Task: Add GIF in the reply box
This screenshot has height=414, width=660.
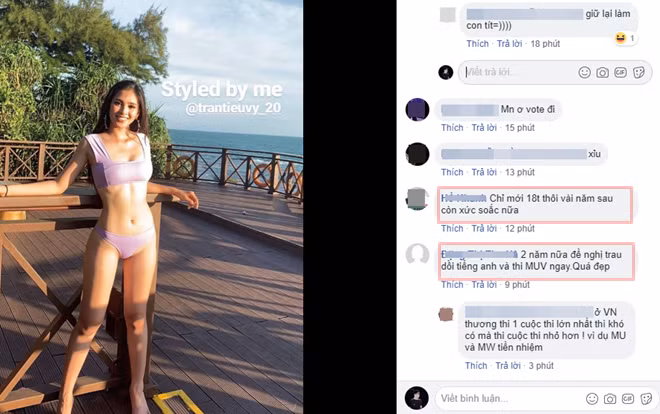Action: [620, 72]
